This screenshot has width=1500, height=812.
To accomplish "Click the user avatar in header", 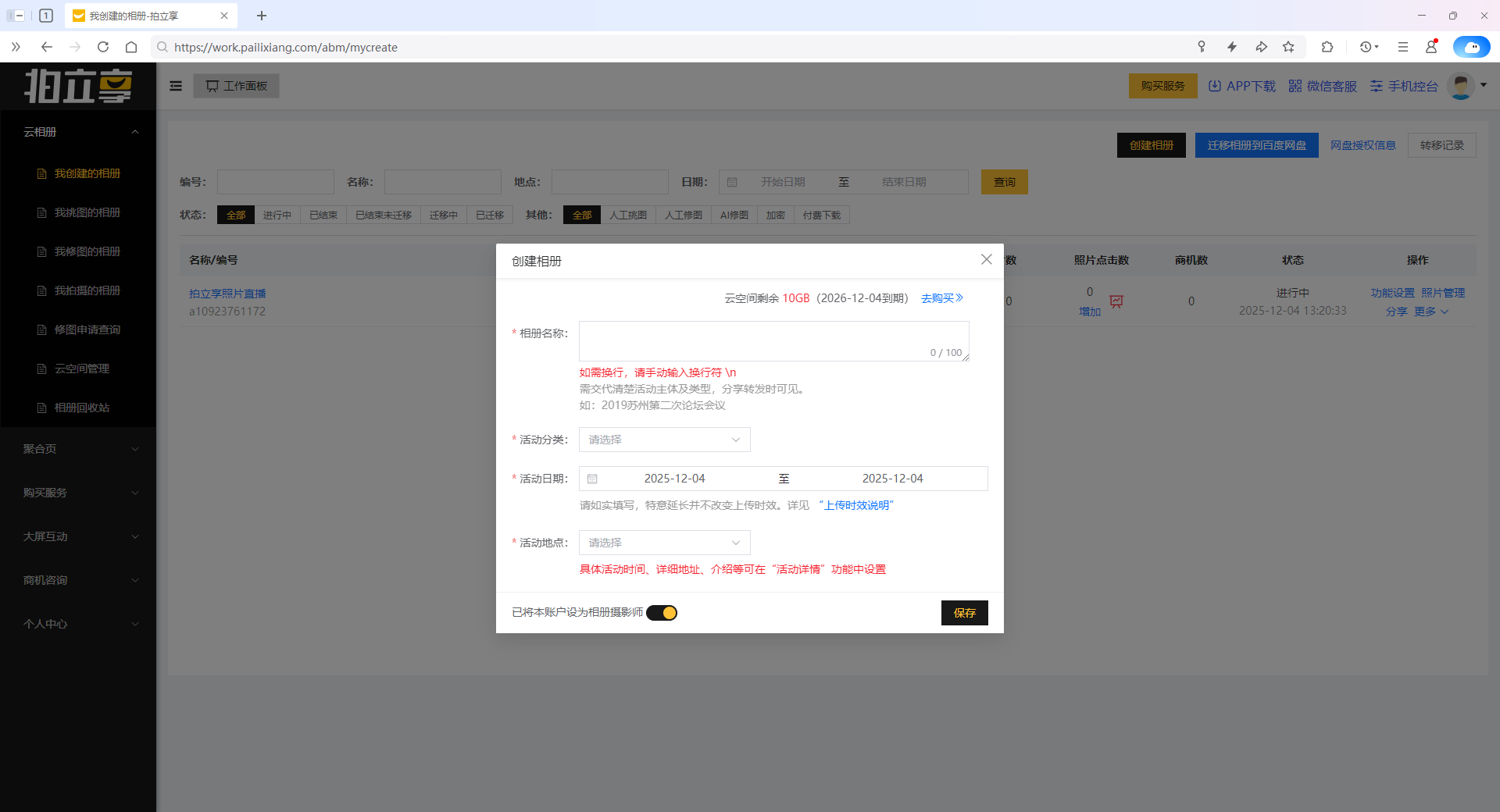I will coord(1460,86).
